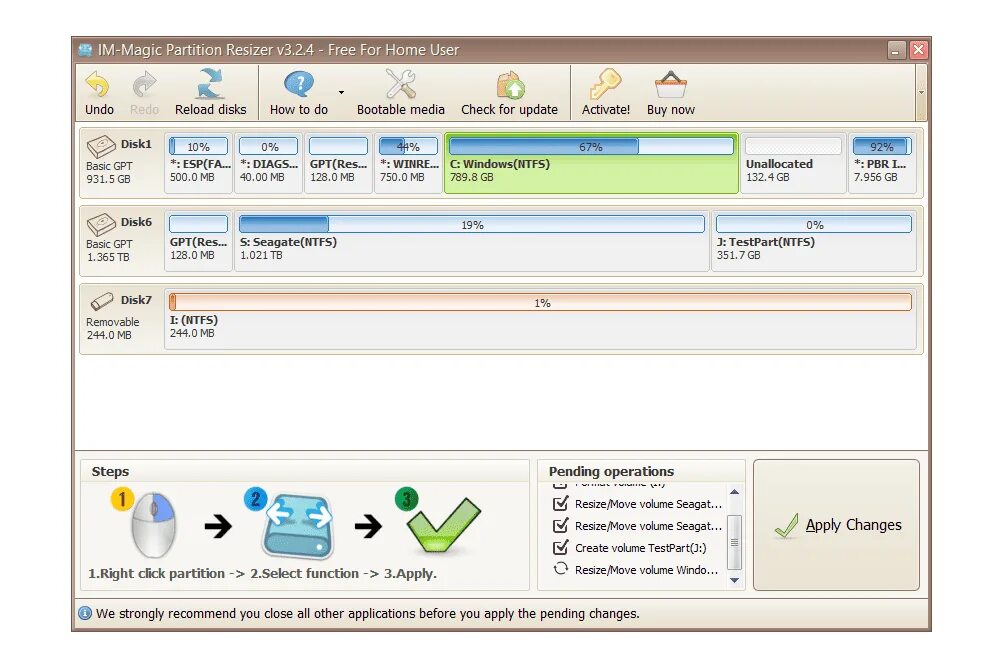Expand the How to do dropdown arrow
Screen dimensions: 1002x668
click(x=341, y=93)
